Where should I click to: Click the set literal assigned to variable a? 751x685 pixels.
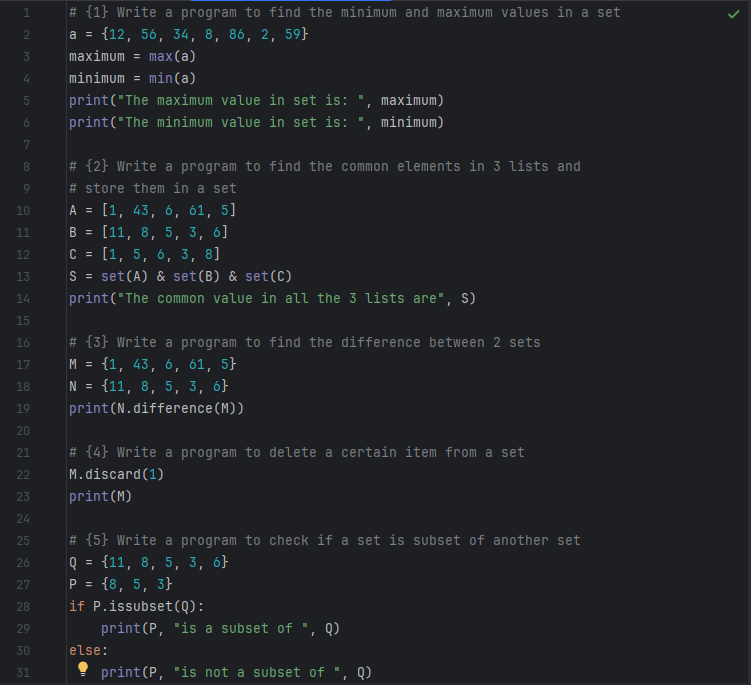coord(205,34)
